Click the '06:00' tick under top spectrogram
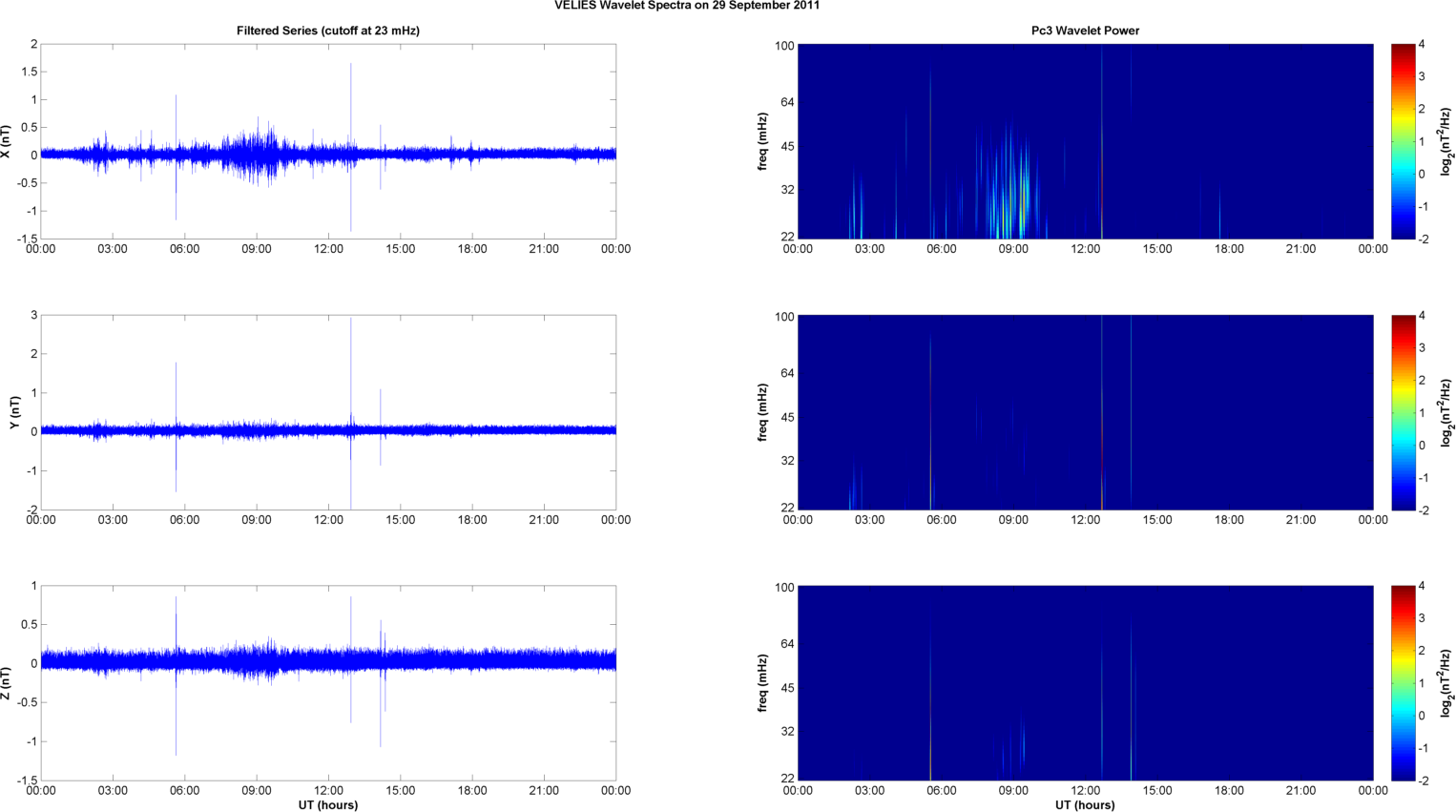The height and width of the screenshot is (812, 1456). (x=942, y=249)
